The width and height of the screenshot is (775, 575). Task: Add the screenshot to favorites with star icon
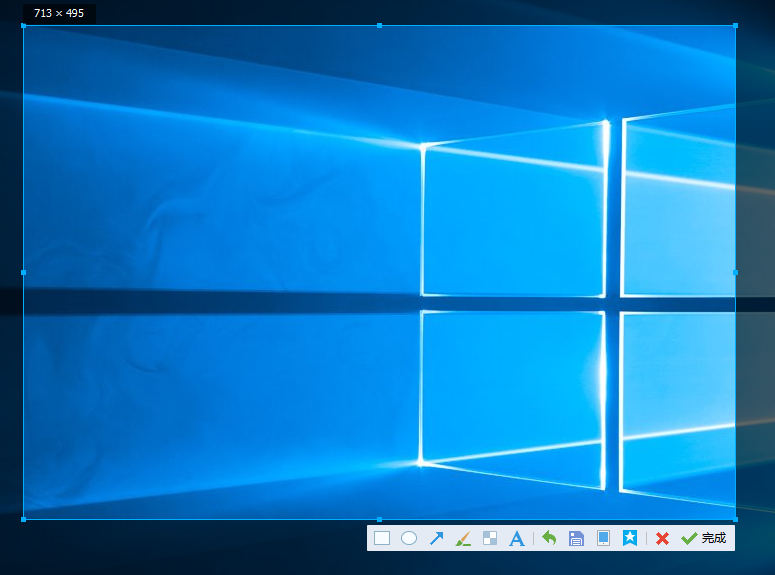tap(630, 538)
